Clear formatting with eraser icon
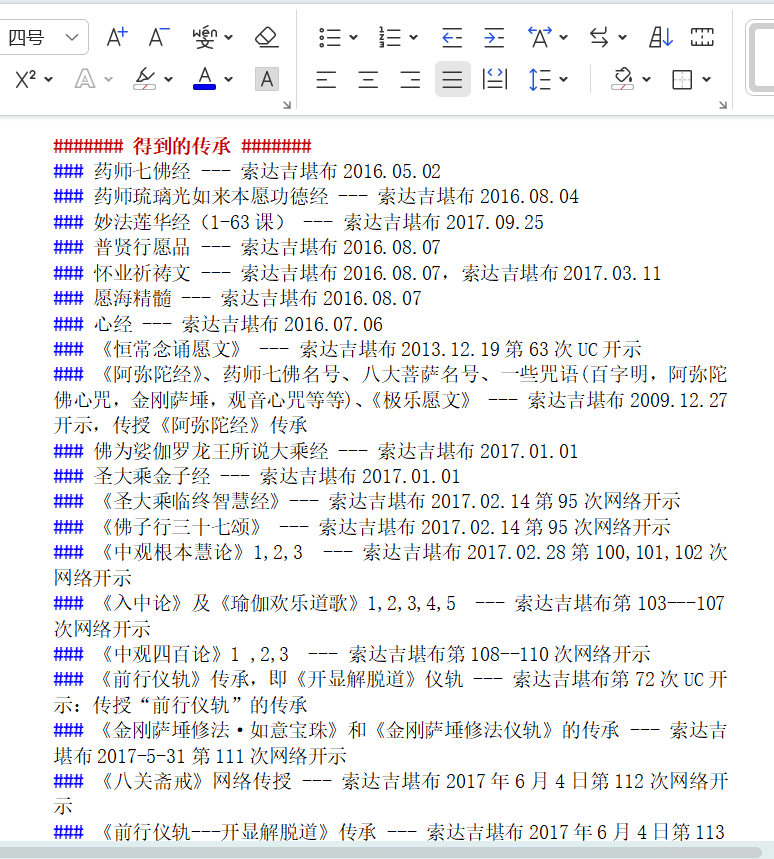Image resolution: width=774 pixels, height=859 pixels. coord(267,37)
